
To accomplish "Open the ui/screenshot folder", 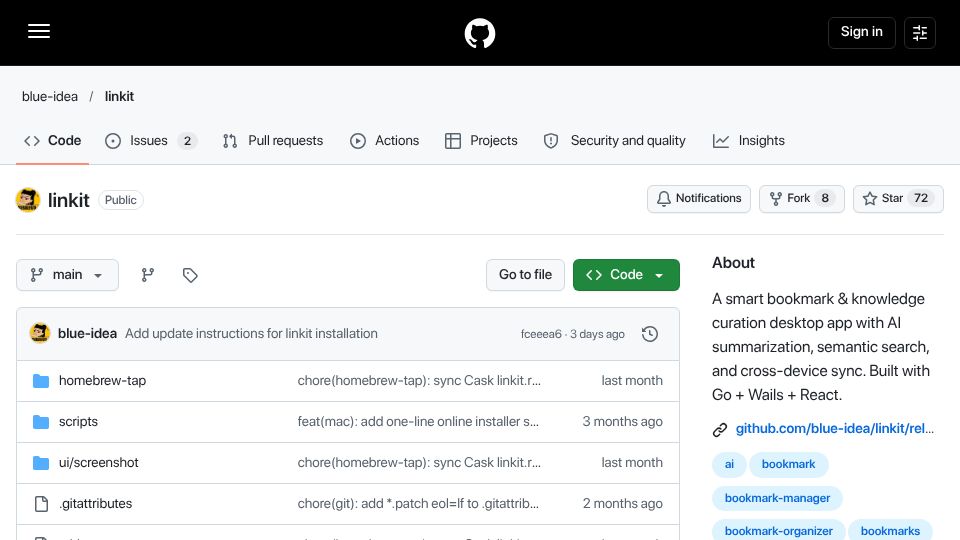I will 99,463.
